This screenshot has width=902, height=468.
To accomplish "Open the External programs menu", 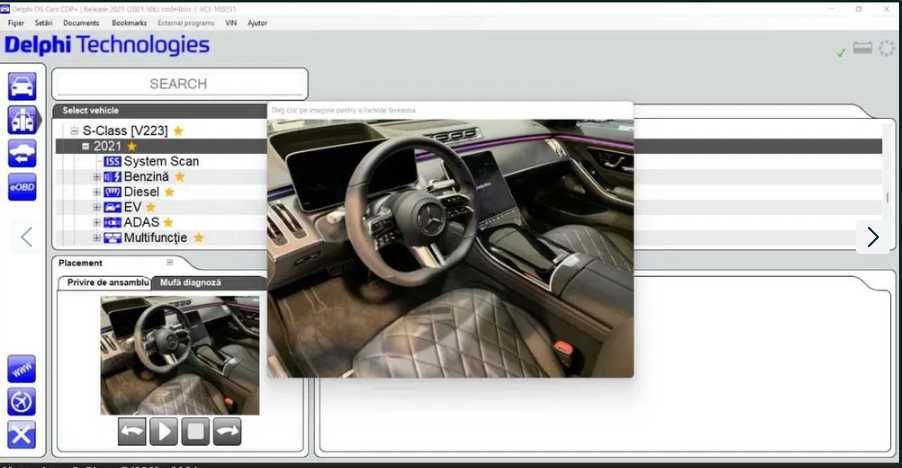I will pyautogui.click(x=186, y=23).
